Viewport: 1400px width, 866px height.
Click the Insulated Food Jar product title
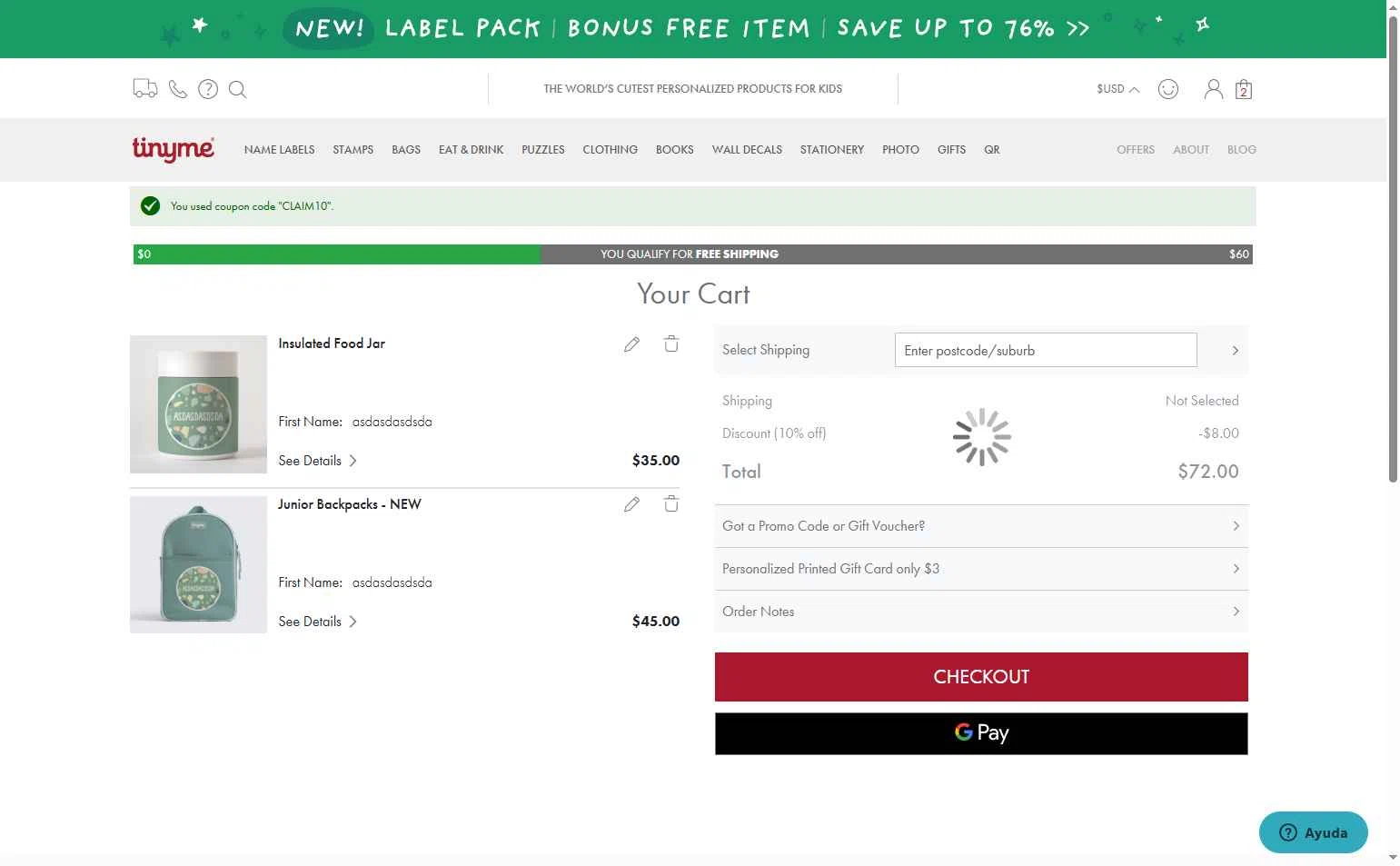click(x=332, y=343)
